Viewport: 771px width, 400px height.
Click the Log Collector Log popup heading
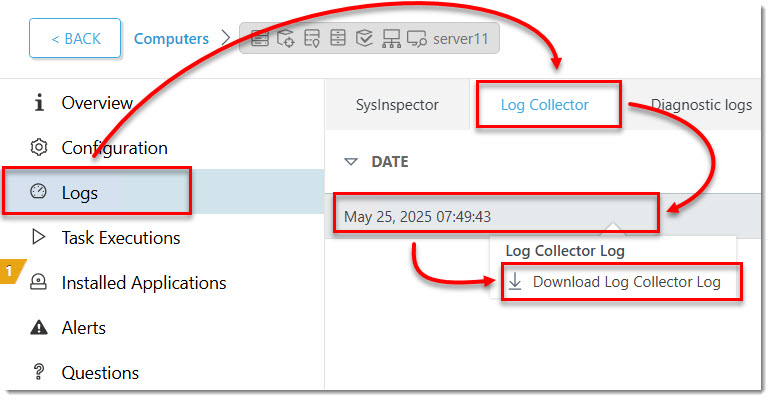coord(565,251)
